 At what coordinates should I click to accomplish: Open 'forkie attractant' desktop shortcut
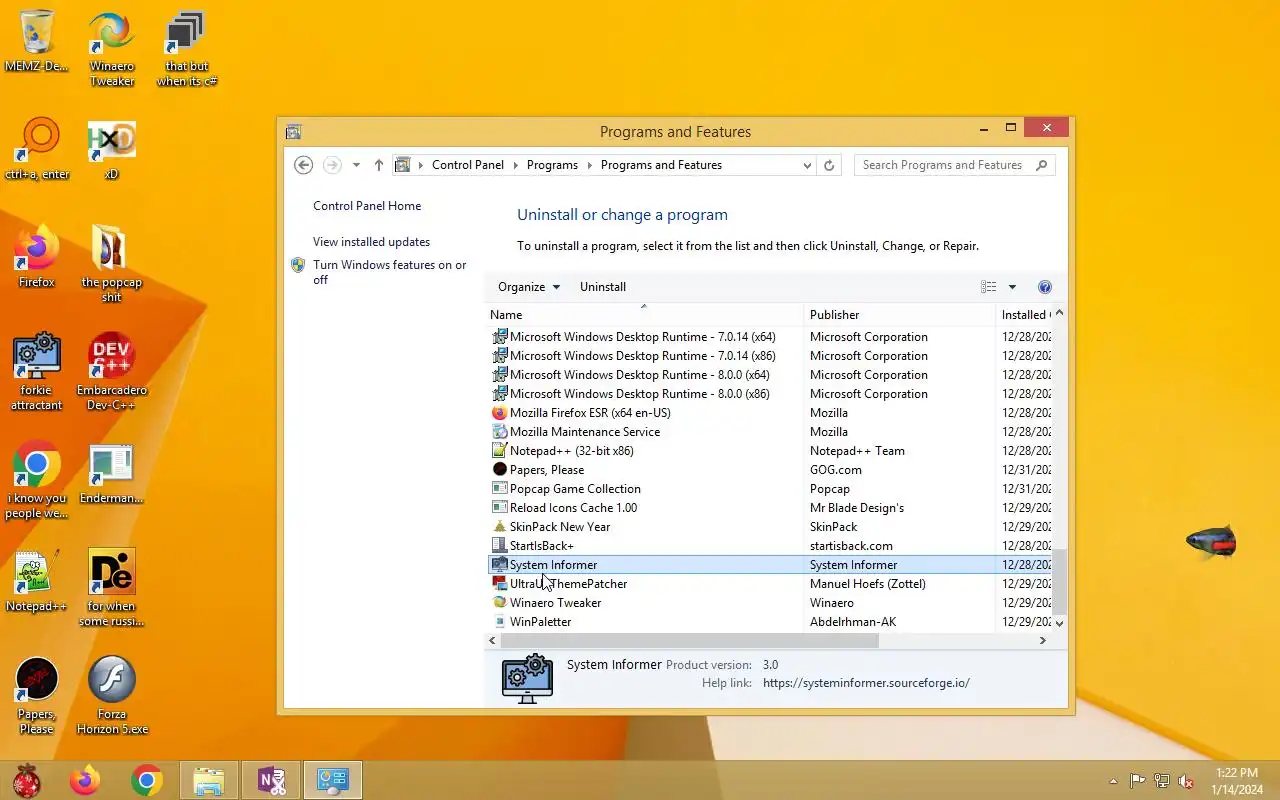pos(37,372)
